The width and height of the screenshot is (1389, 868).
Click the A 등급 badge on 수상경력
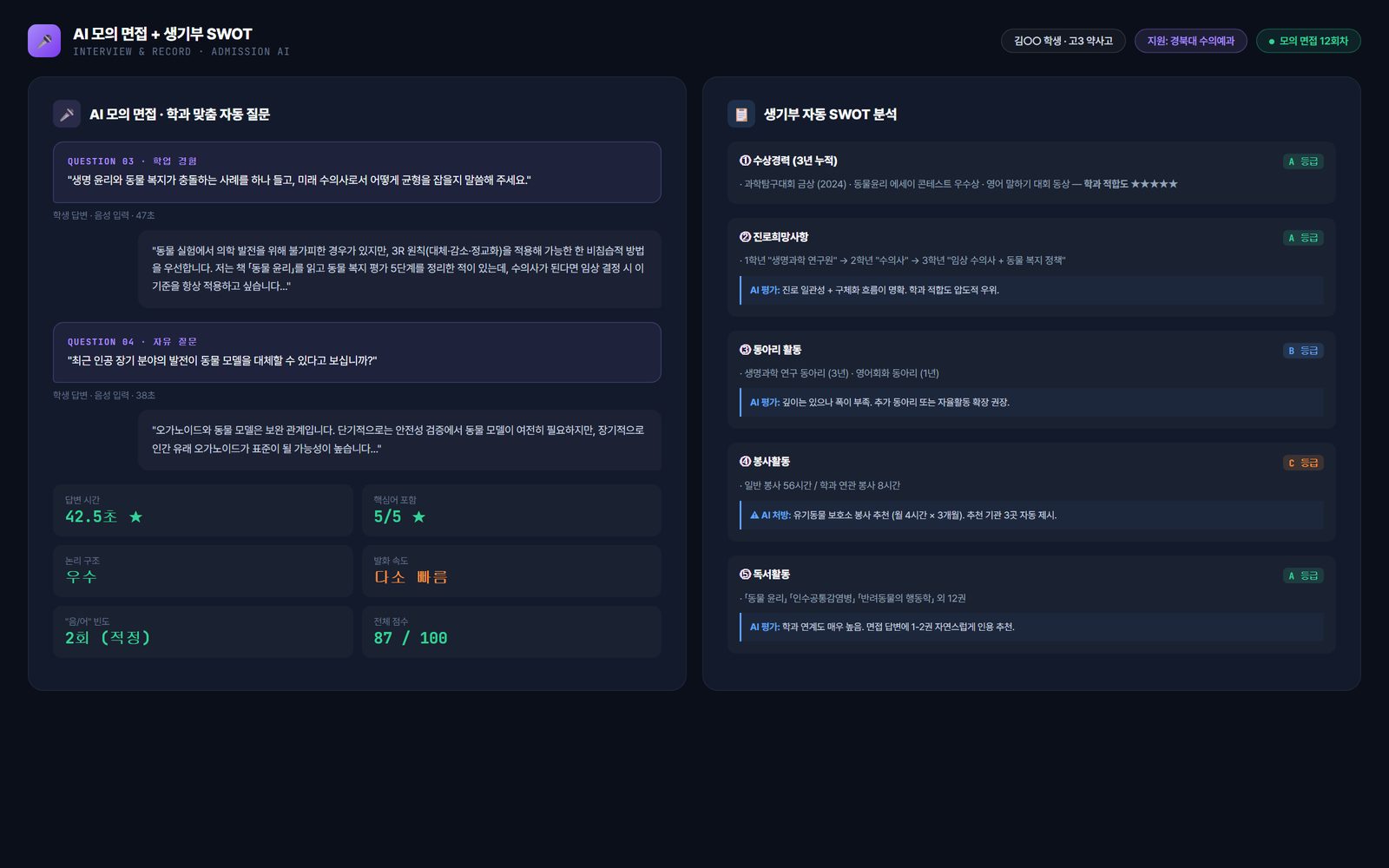pyautogui.click(x=1303, y=161)
